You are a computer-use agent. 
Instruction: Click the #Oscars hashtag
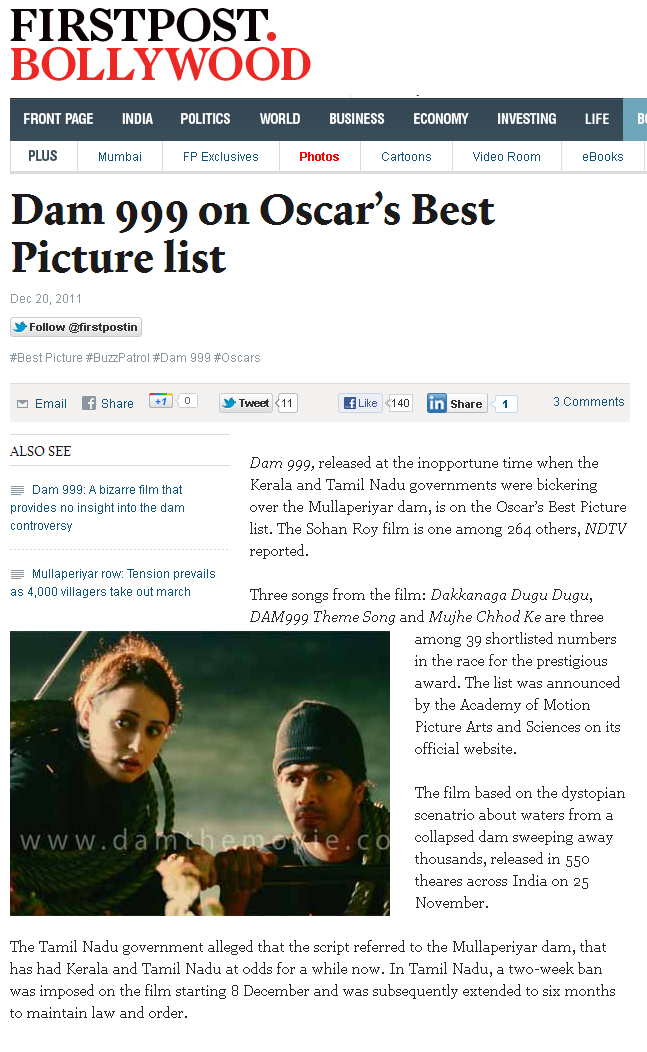(237, 358)
